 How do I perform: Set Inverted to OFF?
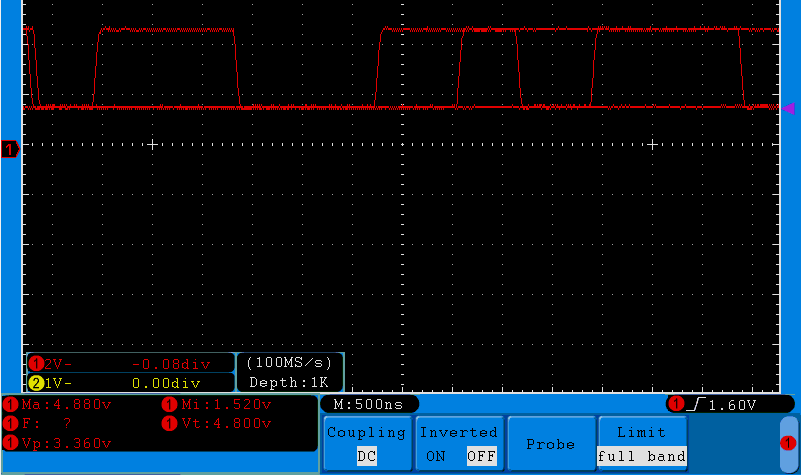(x=480, y=456)
